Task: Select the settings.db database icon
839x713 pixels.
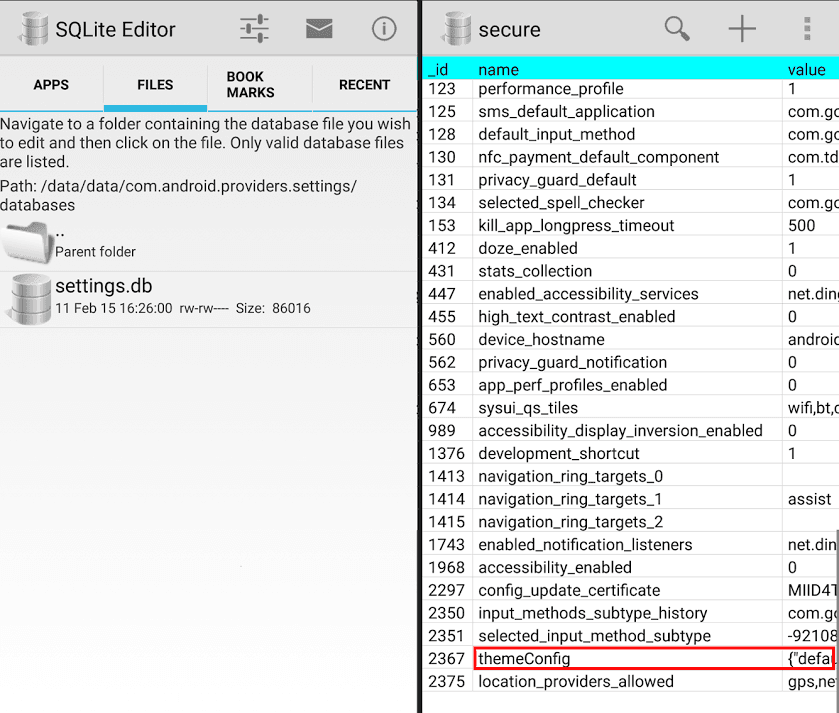Action: coord(30,298)
